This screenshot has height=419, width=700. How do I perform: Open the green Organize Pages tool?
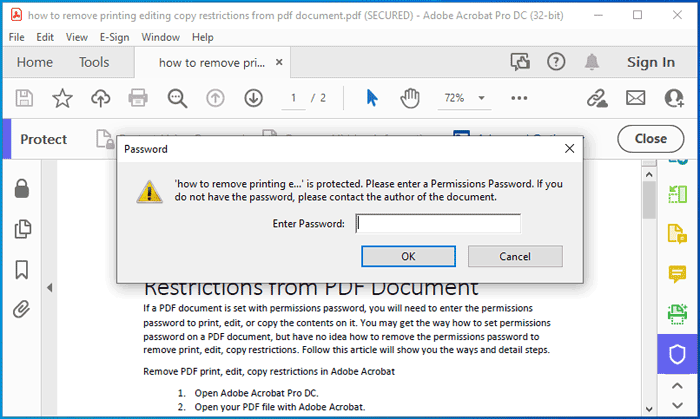[x=677, y=194]
